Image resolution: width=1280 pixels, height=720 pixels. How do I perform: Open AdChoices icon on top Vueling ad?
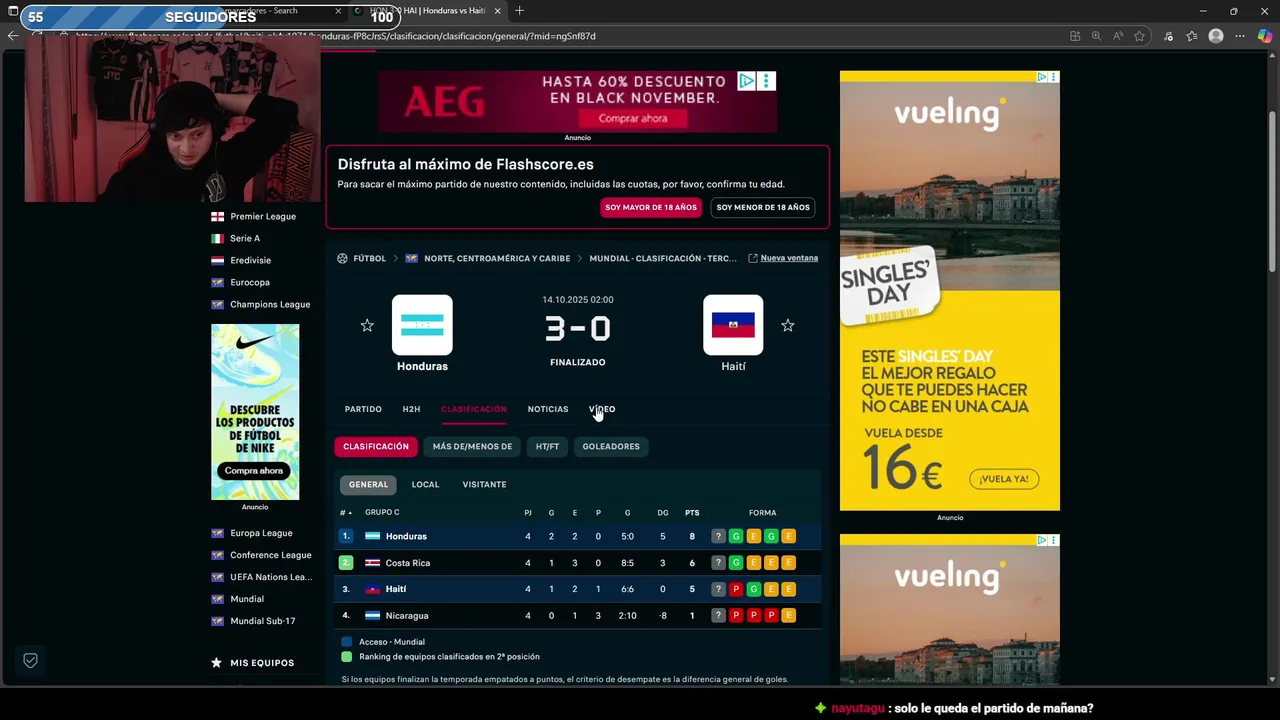tap(1041, 77)
